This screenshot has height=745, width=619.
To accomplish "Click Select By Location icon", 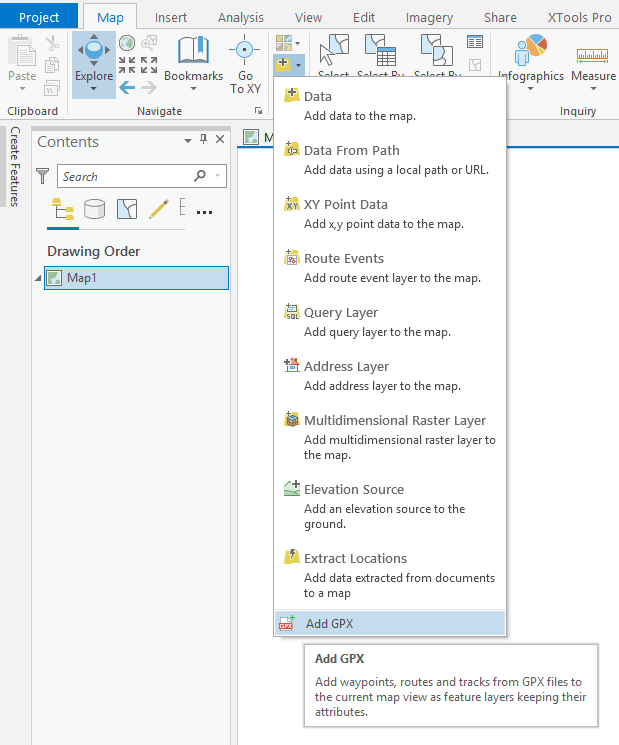I will point(437,49).
